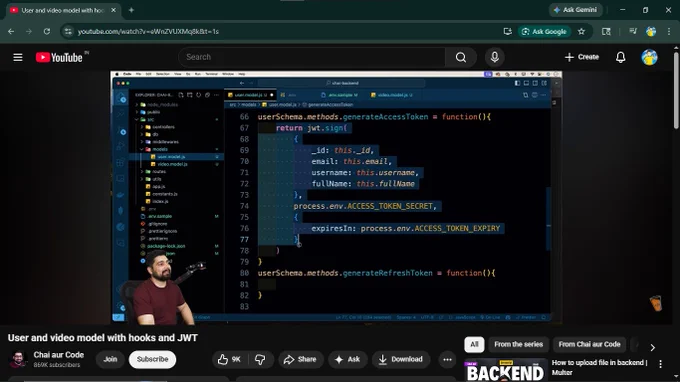Open the 'How to upload file in backend' title
680x382 pixels.
(599, 367)
